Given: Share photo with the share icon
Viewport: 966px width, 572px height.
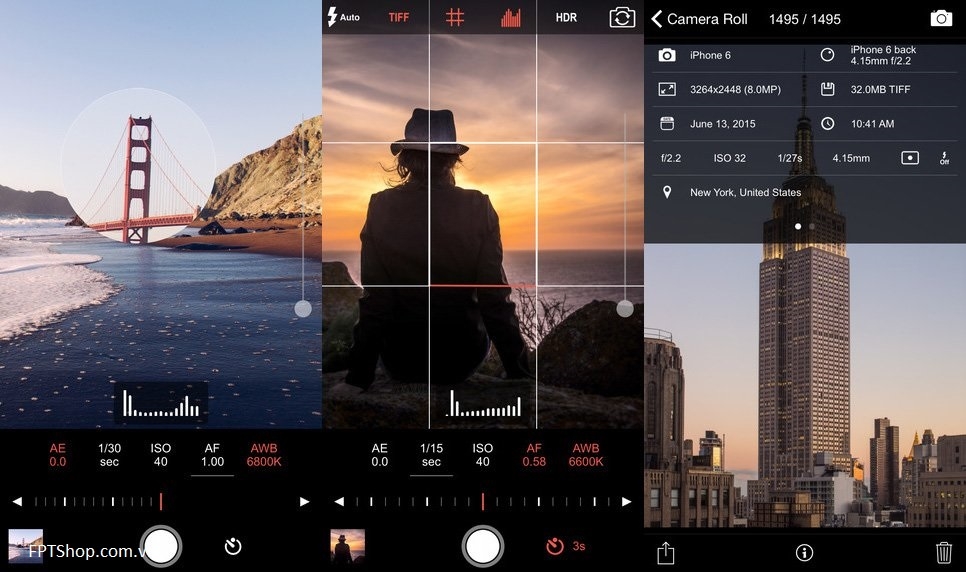Looking at the screenshot, I should 665,552.
